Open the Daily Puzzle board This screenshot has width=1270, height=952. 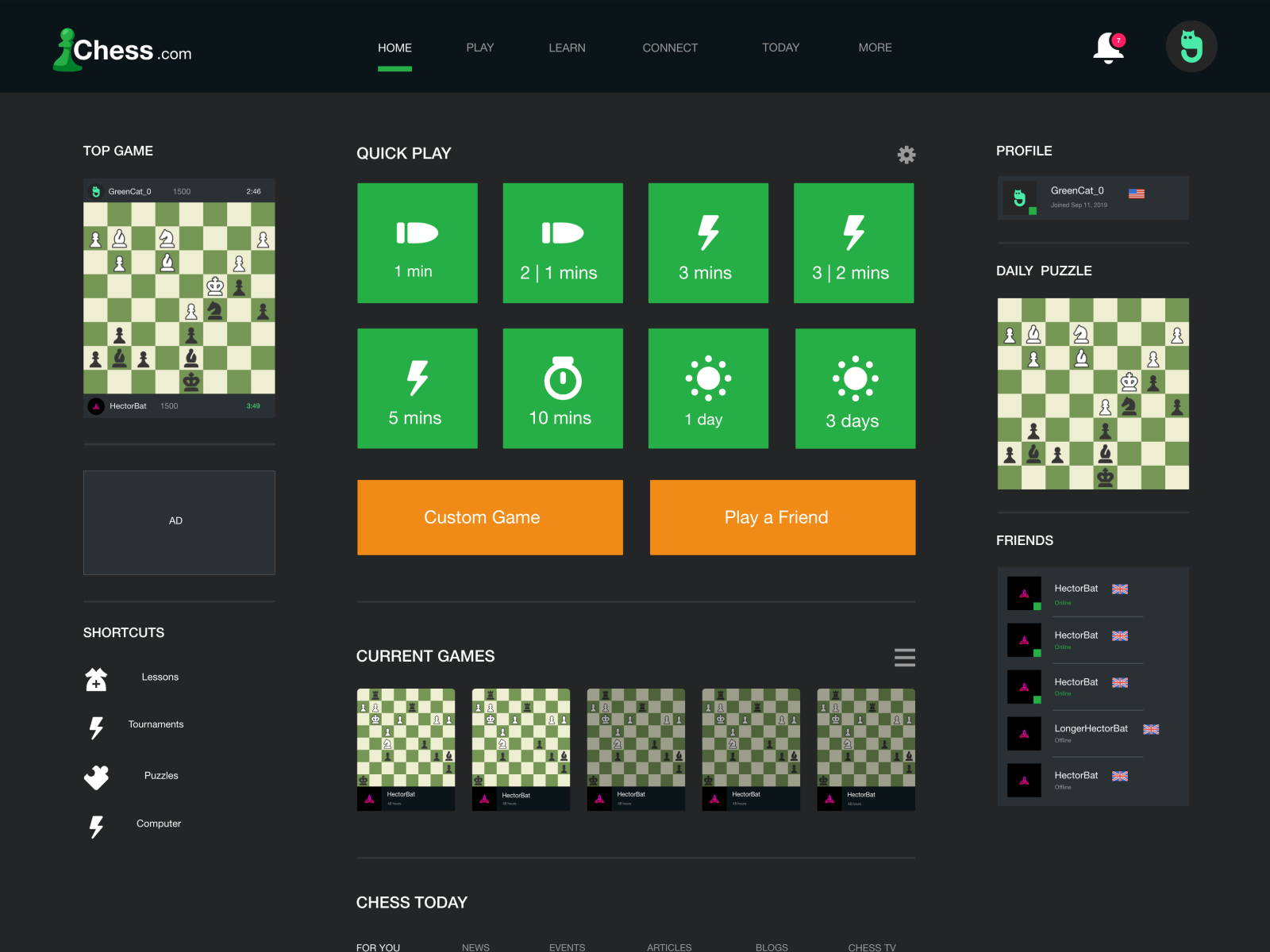[1092, 394]
